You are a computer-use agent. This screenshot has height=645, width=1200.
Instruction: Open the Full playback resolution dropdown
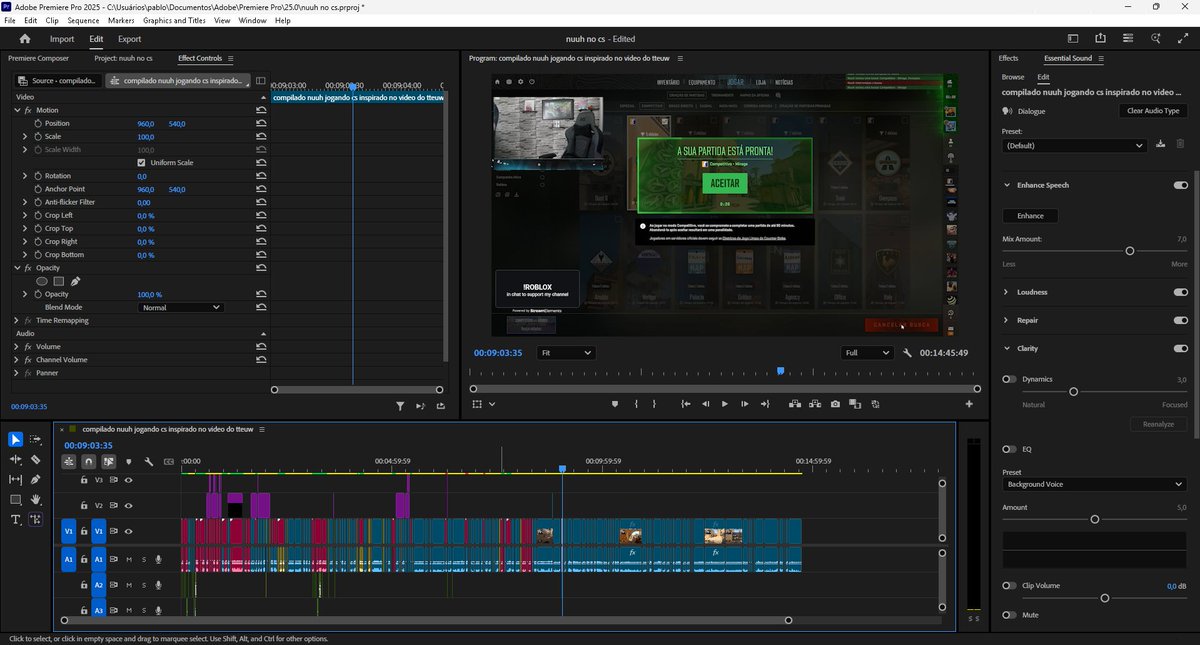tap(867, 353)
